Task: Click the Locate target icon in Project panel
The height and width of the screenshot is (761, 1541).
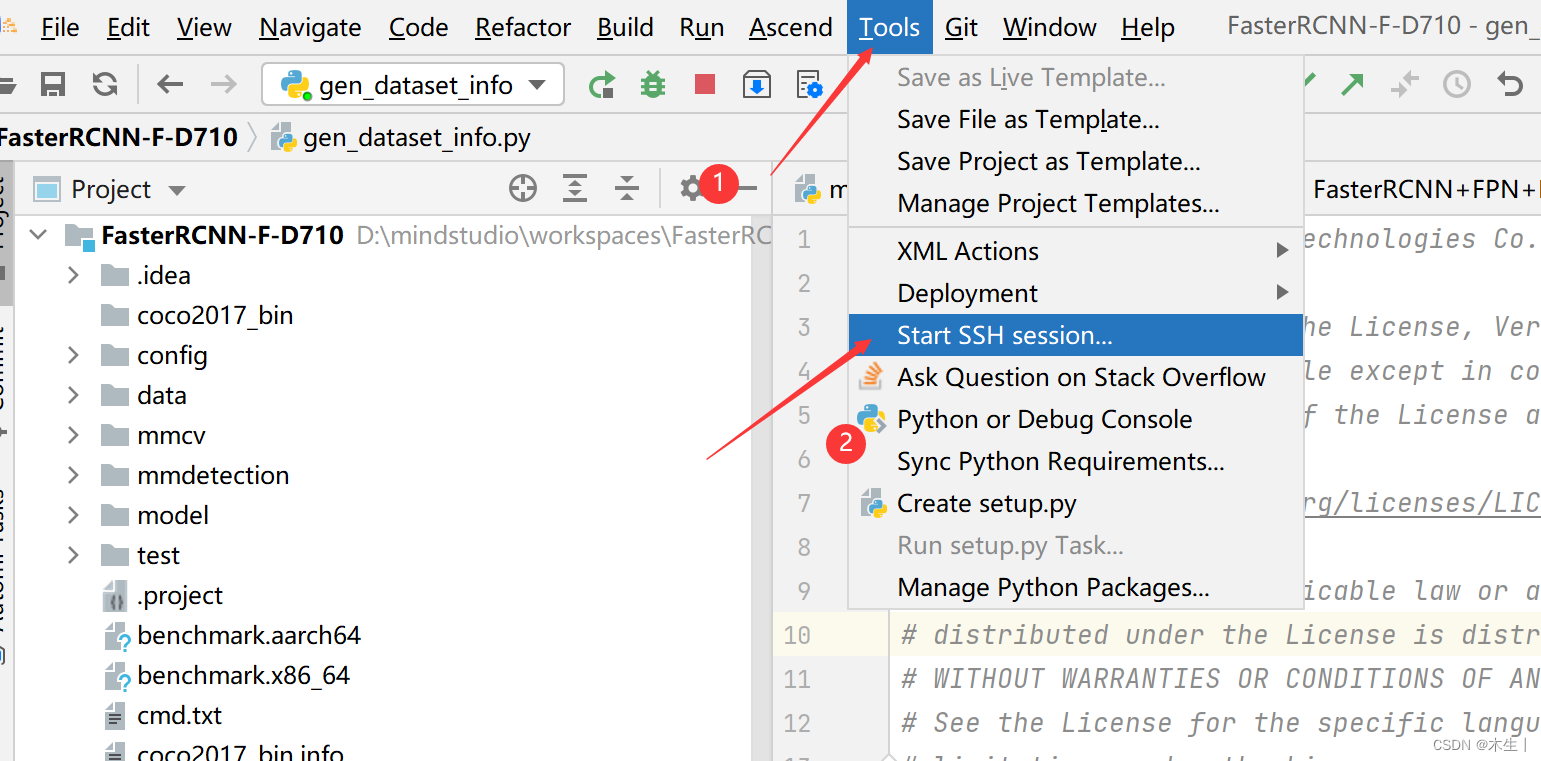Action: click(523, 189)
